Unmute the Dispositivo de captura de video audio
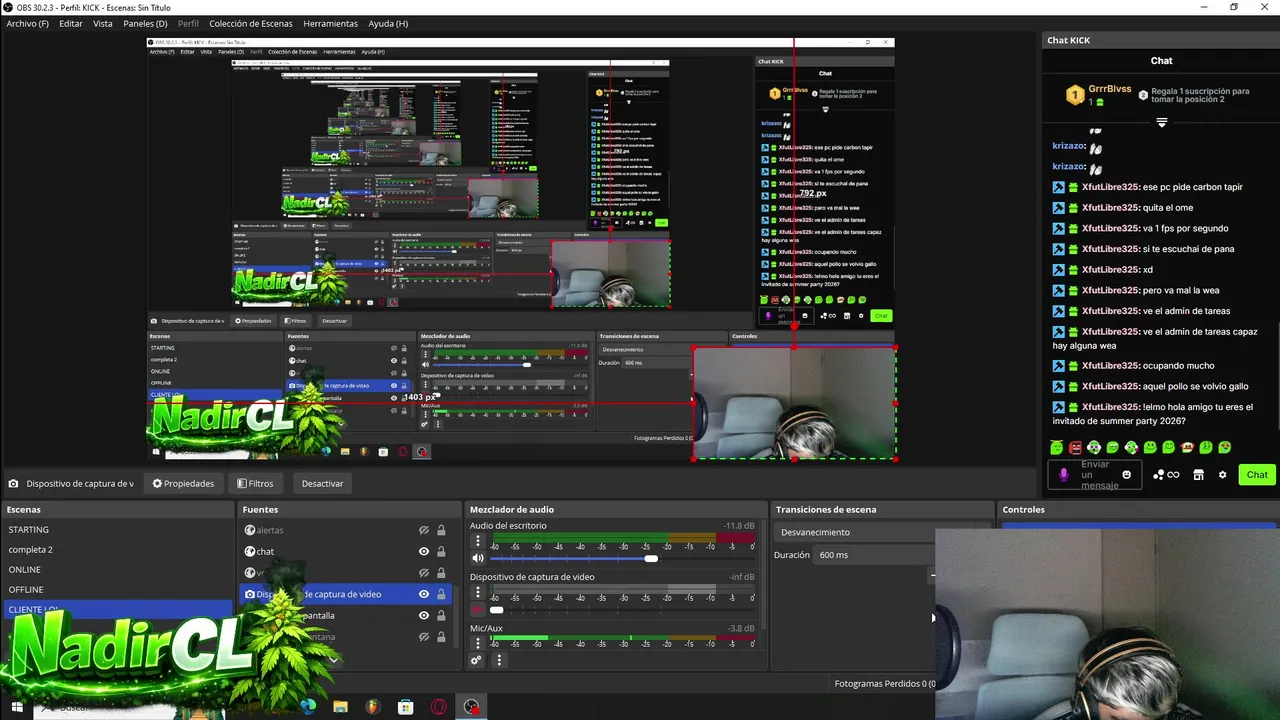This screenshot has height=720, width=1280. point(477,609)
